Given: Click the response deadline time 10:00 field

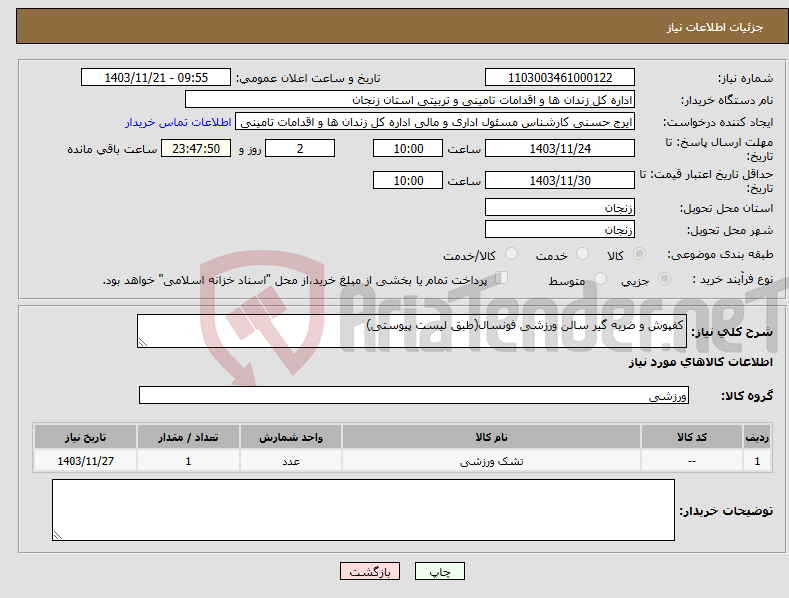Looking at the screenshot, I should tap(408, 148).
